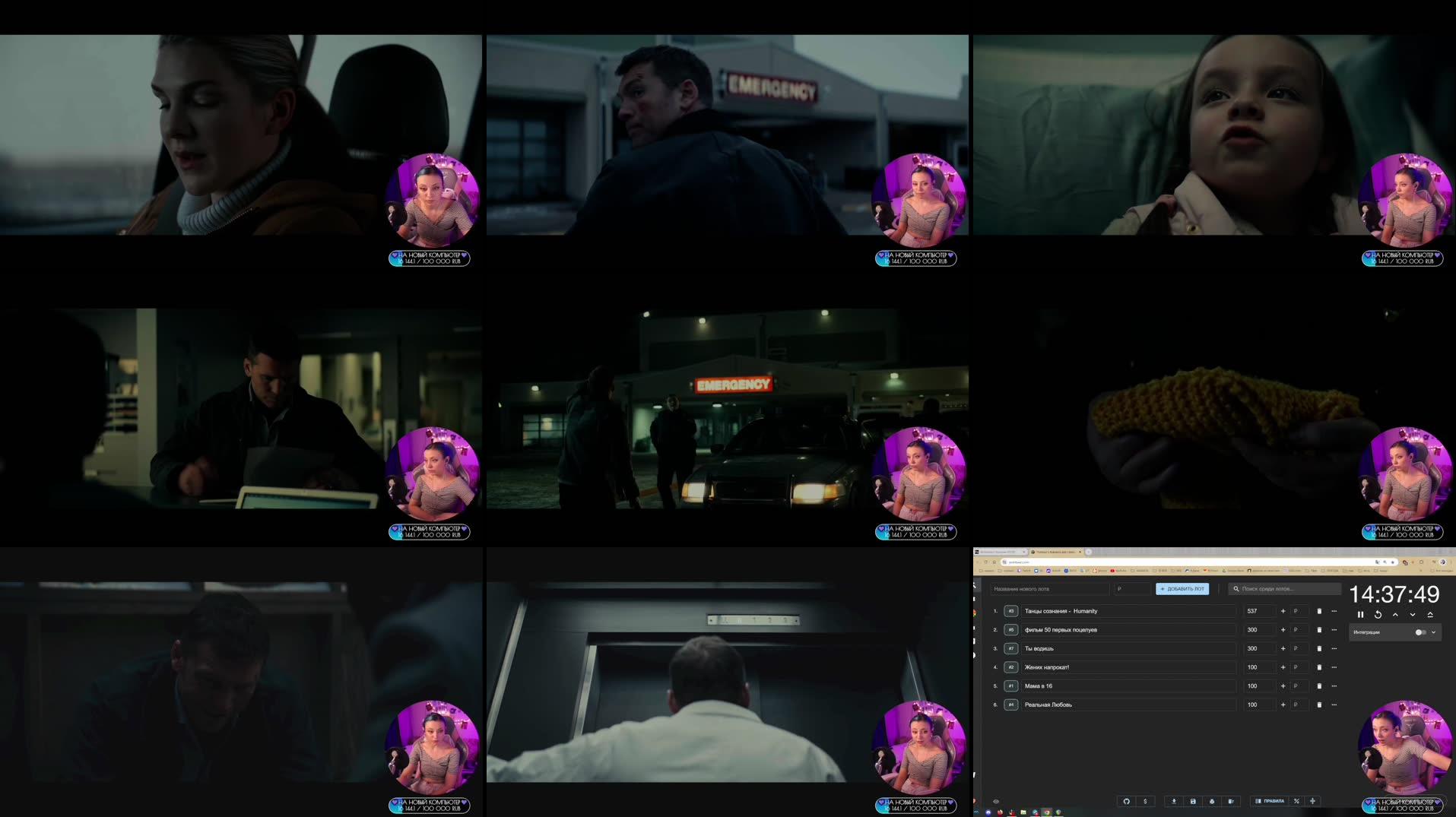
Task: Click the 300 amount of Ты водишь
Action: [1258, 648]
